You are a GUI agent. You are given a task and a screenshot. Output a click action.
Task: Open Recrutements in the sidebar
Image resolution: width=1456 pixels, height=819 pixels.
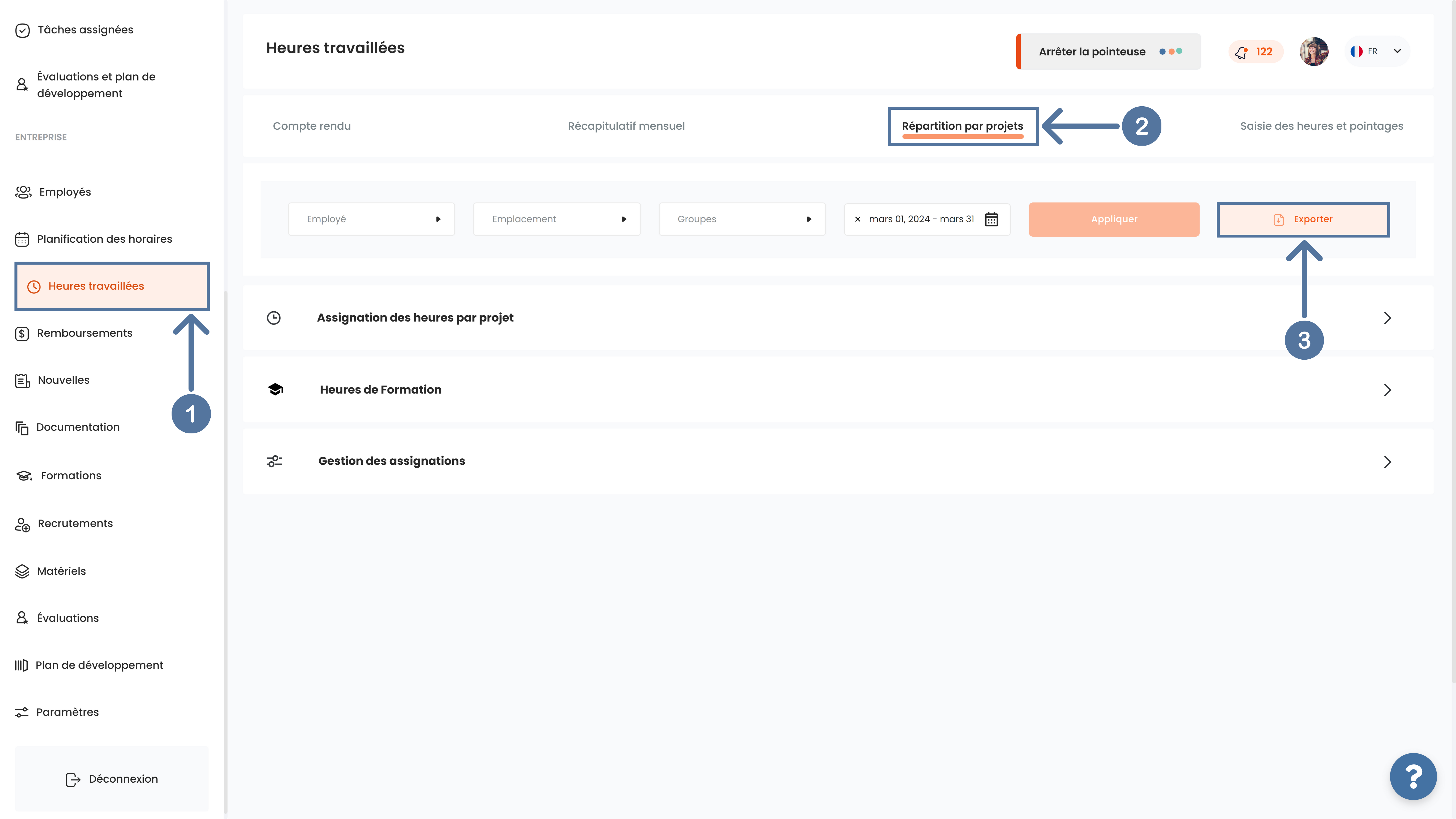click(x=75, y=524)
